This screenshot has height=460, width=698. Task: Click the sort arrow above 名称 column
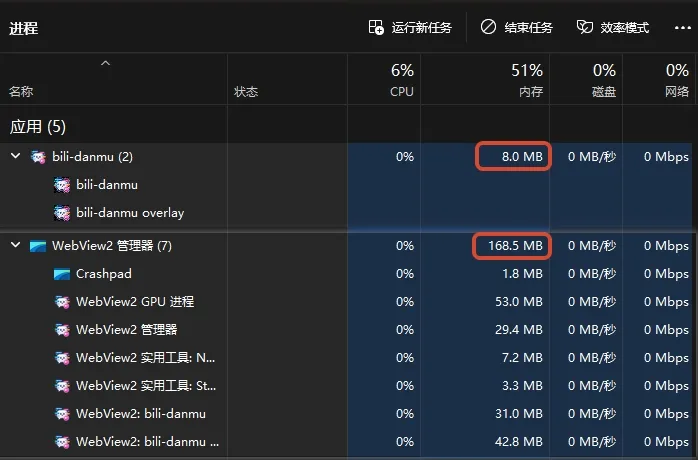tap(105, 63)
